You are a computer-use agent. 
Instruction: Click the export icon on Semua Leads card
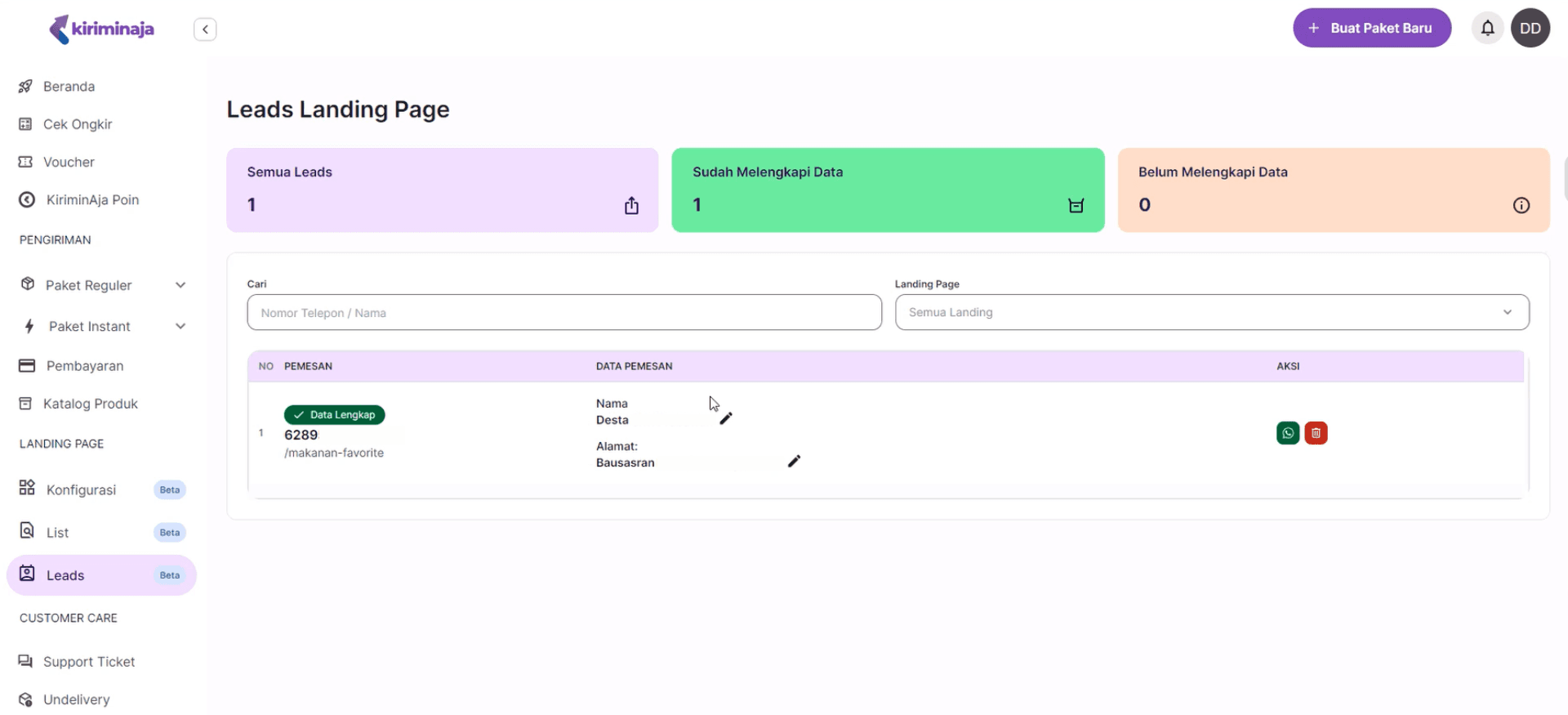click(x=631, y=206)
